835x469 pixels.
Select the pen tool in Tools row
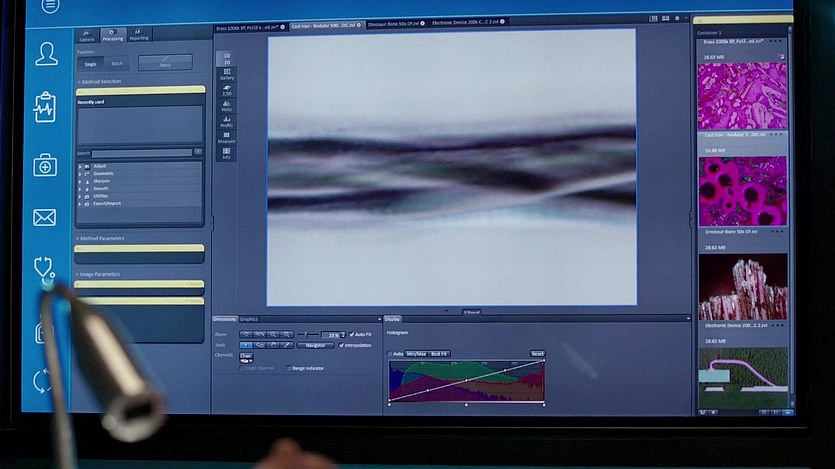pos(286,345)
